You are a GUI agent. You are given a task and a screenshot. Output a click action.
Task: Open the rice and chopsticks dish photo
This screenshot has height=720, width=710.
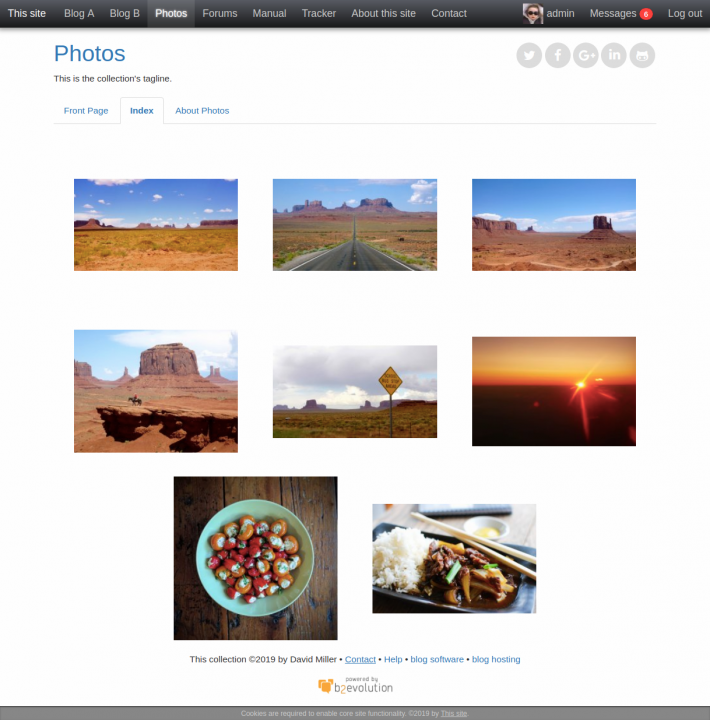click(454, 558)
